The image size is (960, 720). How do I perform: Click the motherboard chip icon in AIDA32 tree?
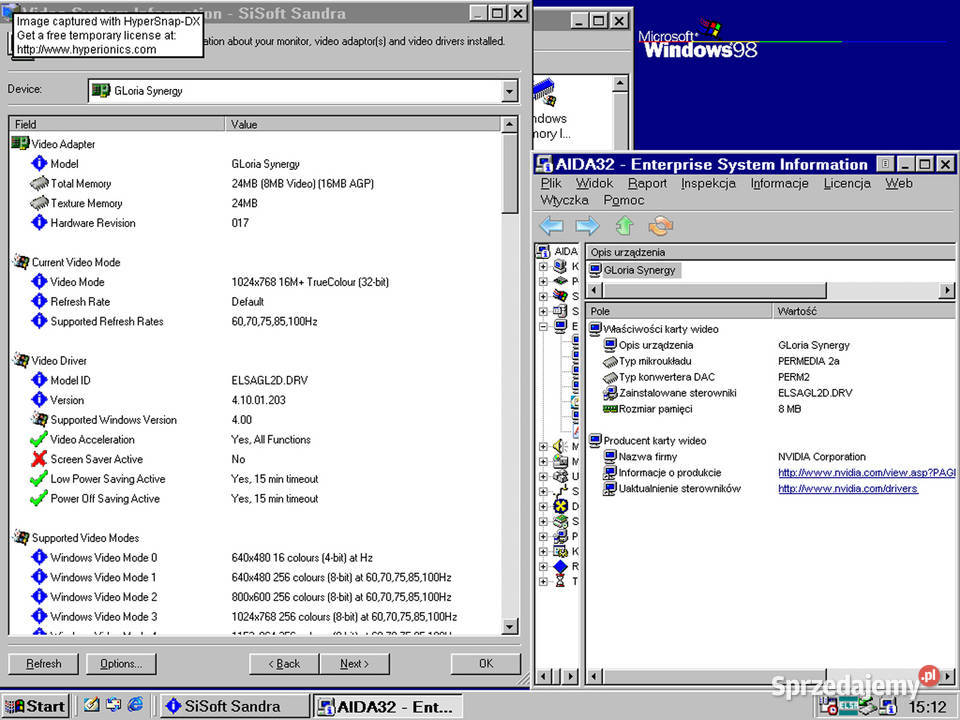coord(560,281)
